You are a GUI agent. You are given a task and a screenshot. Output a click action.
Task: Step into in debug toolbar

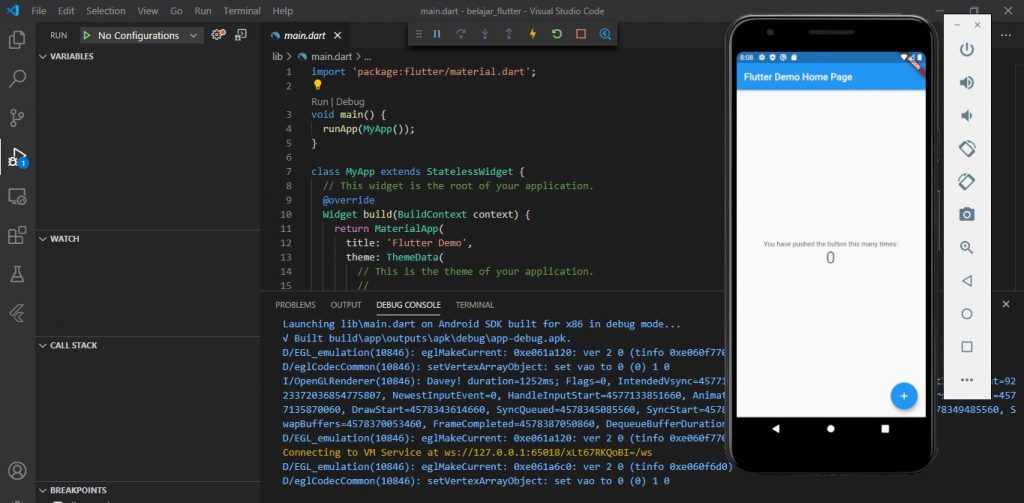click(x=485, y=34)
